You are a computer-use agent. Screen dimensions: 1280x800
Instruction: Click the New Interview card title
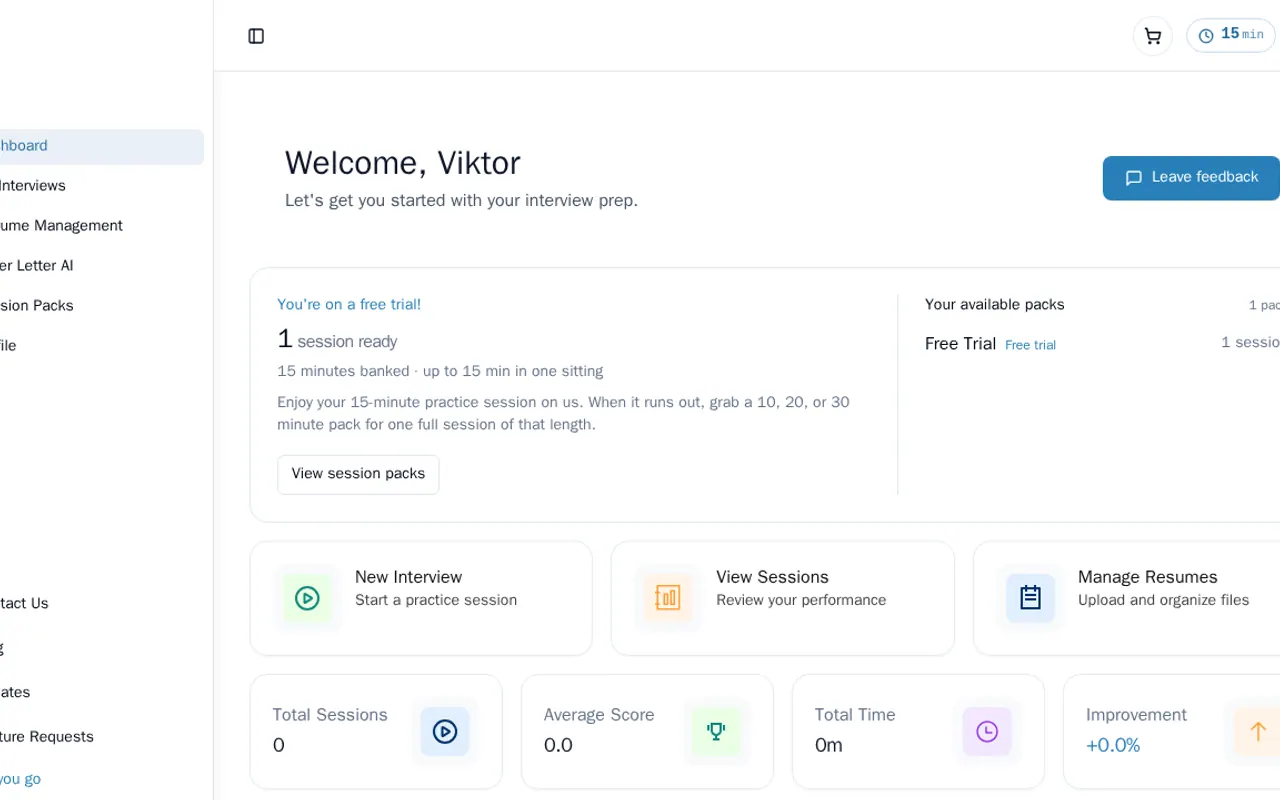coord(408,577)
